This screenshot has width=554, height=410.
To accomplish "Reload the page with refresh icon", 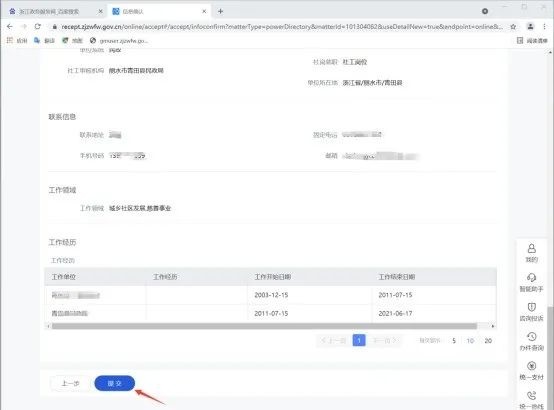I will click(37, 27).
